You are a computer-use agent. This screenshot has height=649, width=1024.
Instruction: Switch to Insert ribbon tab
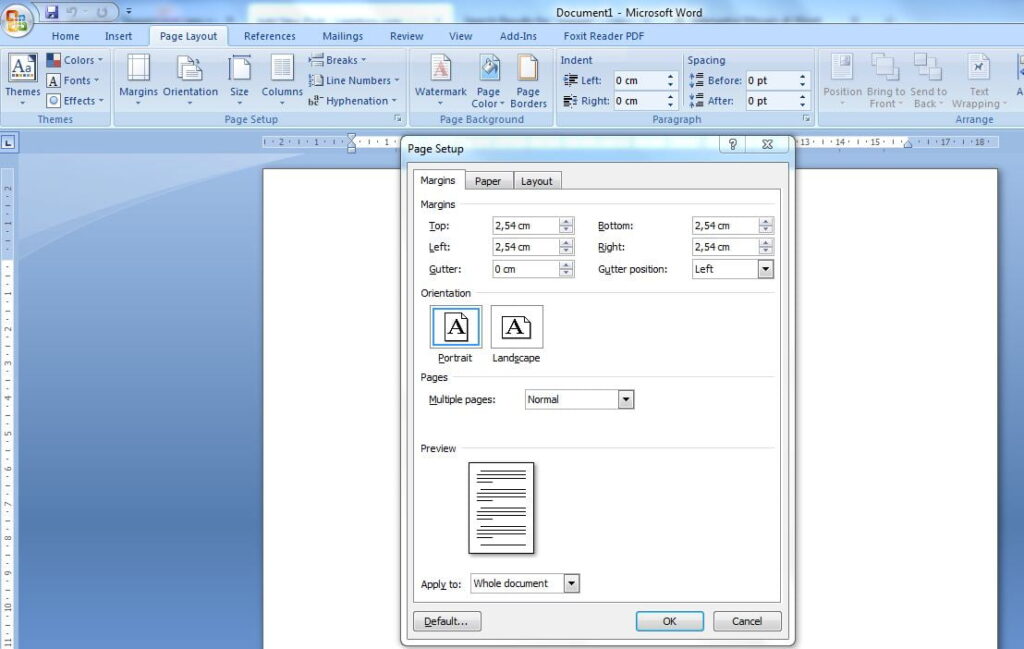(118, 37)
